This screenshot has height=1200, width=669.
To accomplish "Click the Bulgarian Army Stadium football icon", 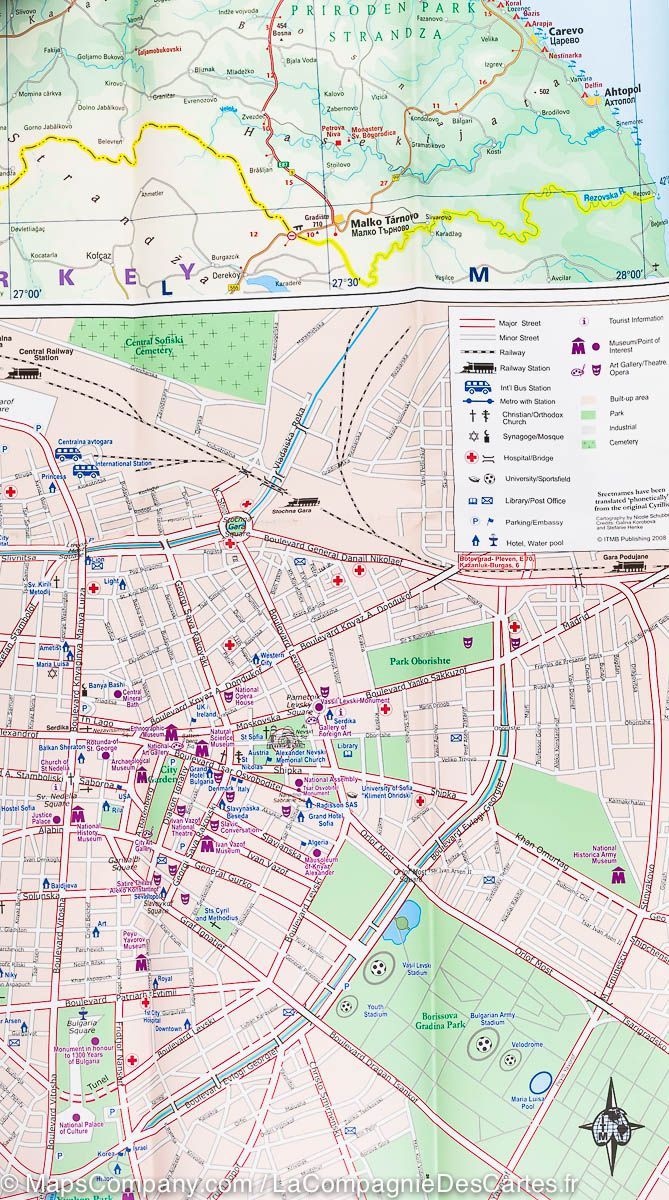I will click(485, 1044).
